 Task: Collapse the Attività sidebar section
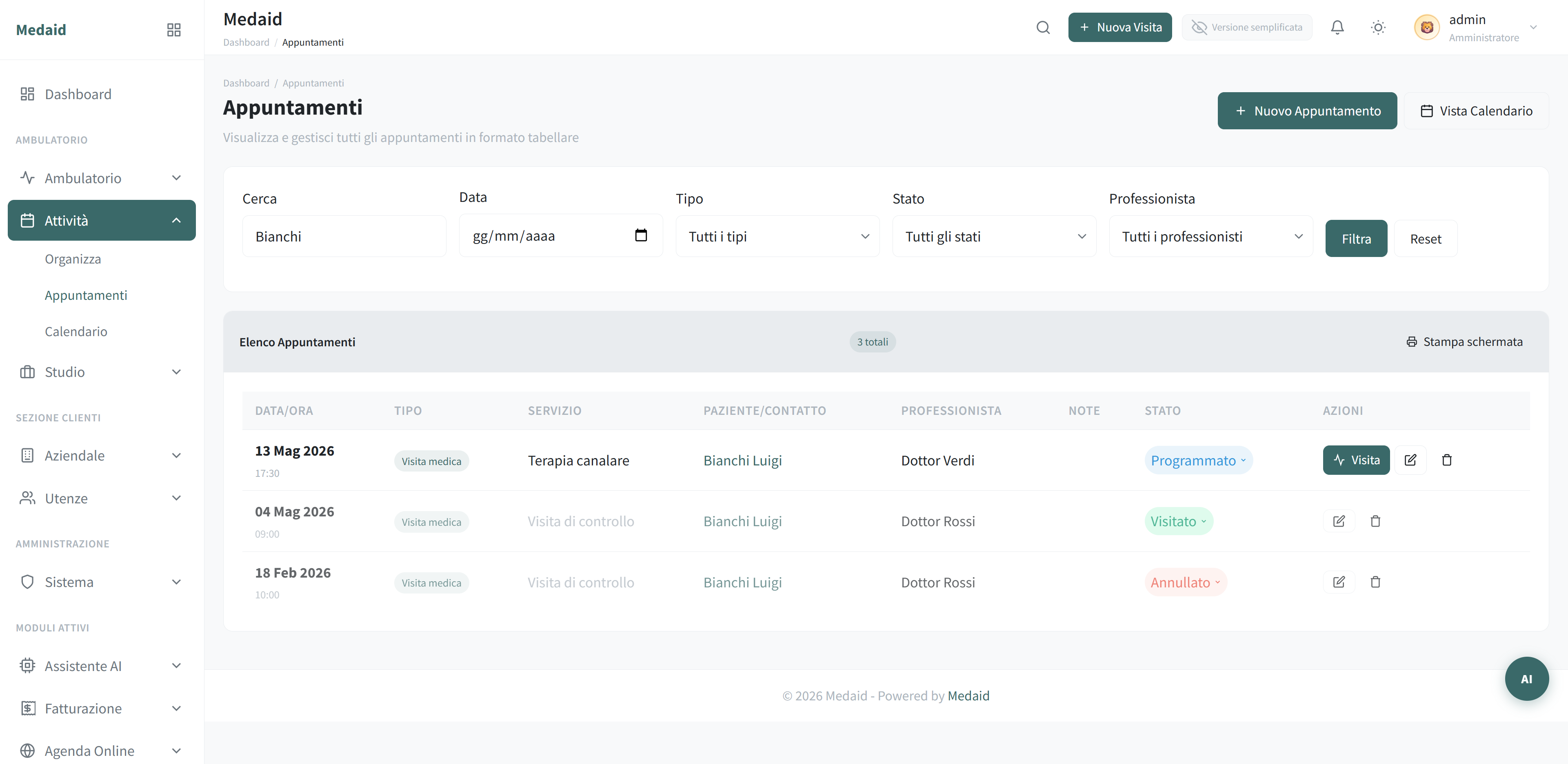coord(102,220)
